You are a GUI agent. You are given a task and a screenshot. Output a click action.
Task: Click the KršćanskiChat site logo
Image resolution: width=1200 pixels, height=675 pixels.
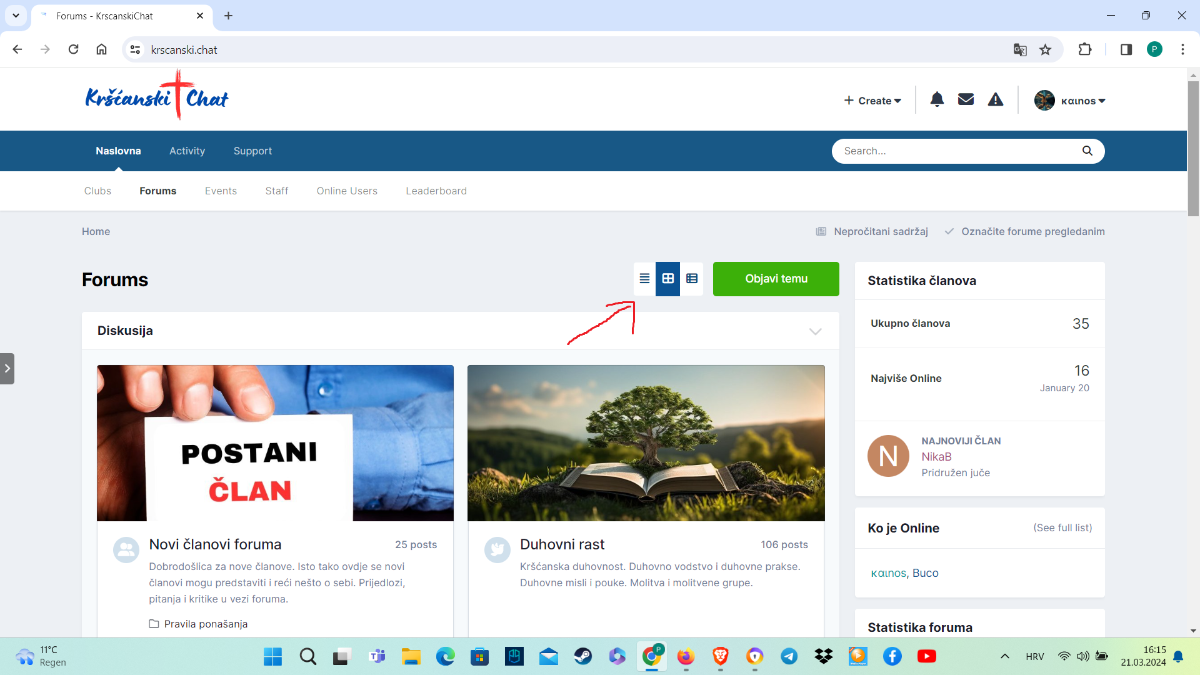[x=157, y=99]
